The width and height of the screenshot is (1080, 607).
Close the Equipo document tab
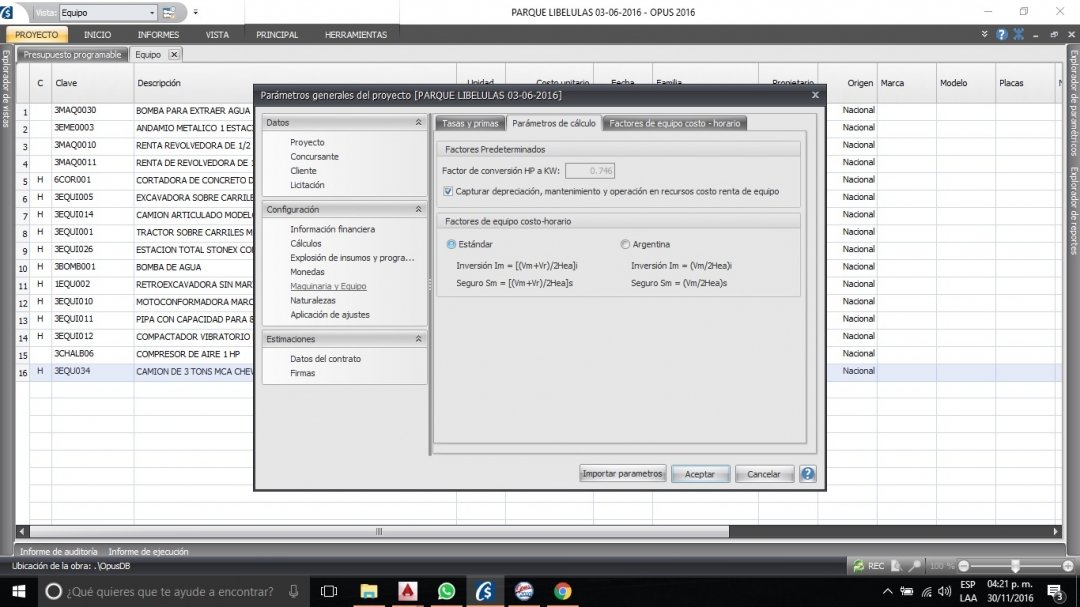(x=173, y=55)
